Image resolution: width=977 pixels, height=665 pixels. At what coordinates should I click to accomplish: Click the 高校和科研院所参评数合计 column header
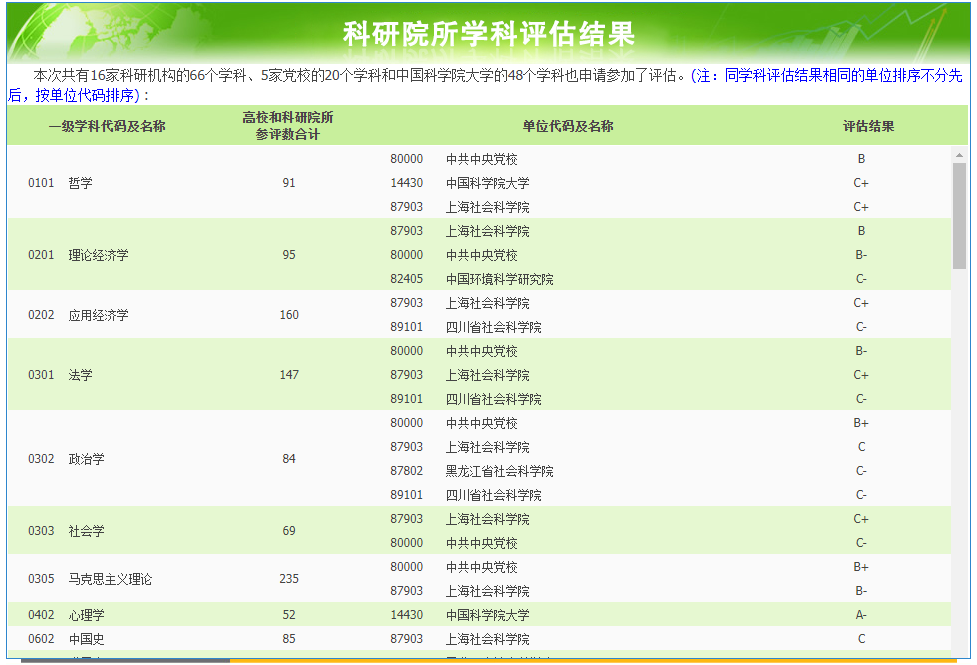coord(288,126)
